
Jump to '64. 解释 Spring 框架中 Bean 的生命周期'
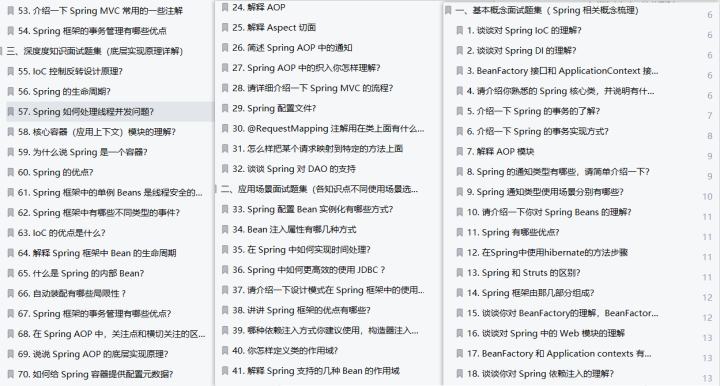click(97, 253)
